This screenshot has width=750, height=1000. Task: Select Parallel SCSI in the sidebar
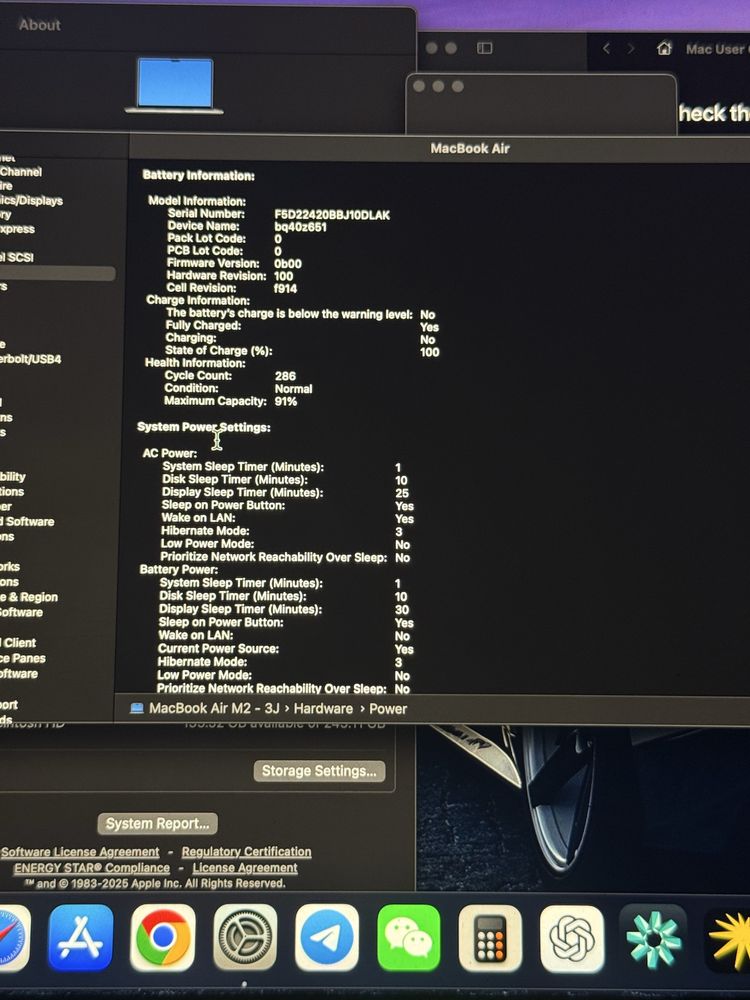click(17, 257)
